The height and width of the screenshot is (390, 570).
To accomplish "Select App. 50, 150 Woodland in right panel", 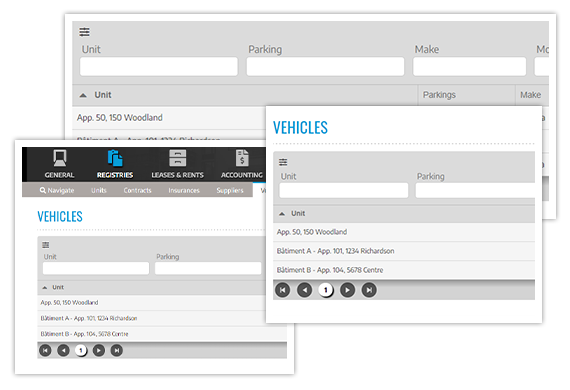I will pos(404,232).
